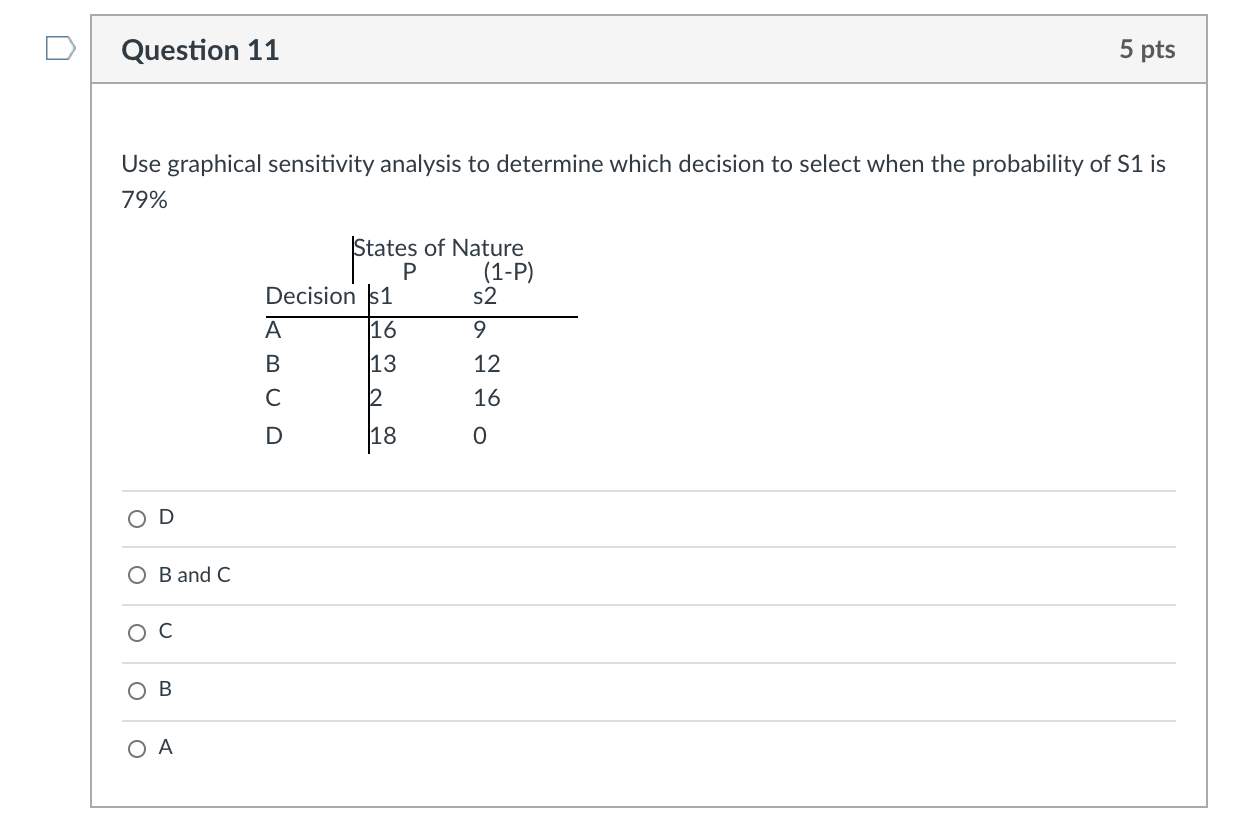The height and width of the screenshot is (838, 1252).
Task: Click the (1-P) column label
Action: tap(510, 271)
